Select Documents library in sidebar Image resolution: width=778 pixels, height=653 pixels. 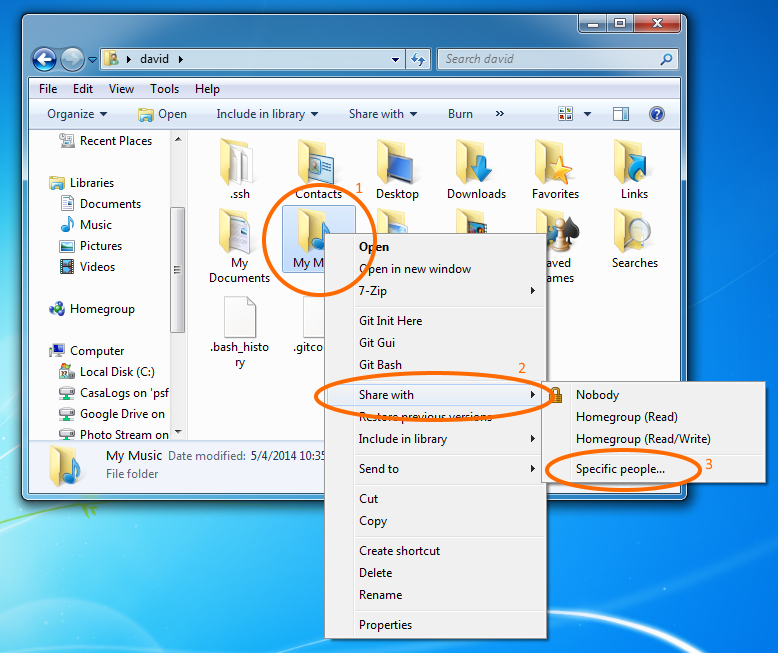101,204
